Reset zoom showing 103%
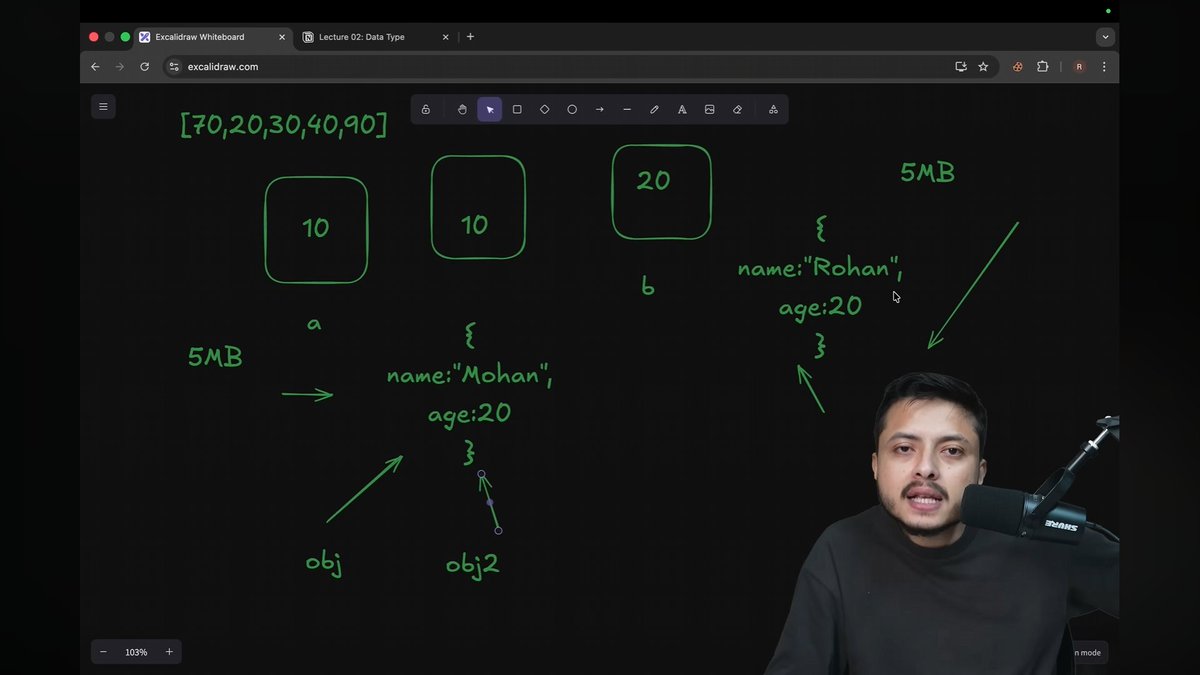Screen dimensions: 1200x675 click(136, 652)
